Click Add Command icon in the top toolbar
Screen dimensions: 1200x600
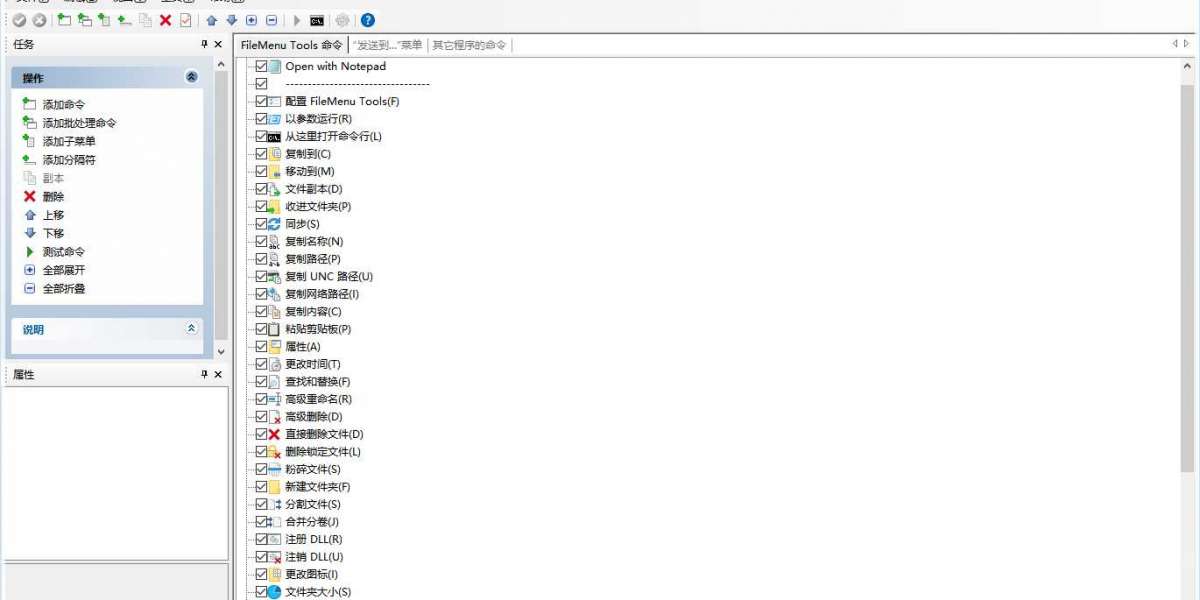pos(65,20)
